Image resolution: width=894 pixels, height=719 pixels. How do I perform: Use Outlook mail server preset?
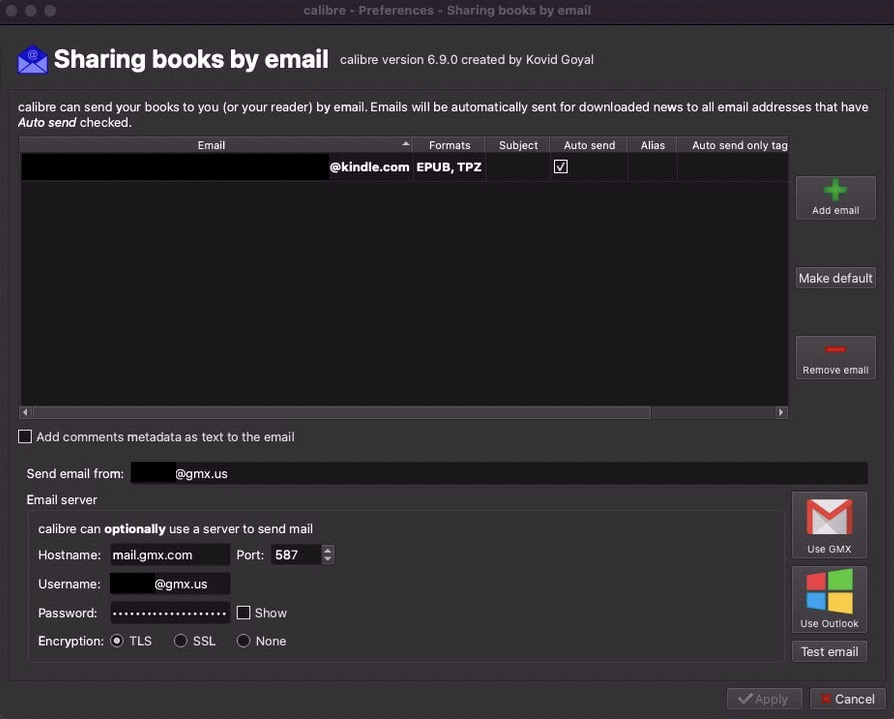coord(829,599)
